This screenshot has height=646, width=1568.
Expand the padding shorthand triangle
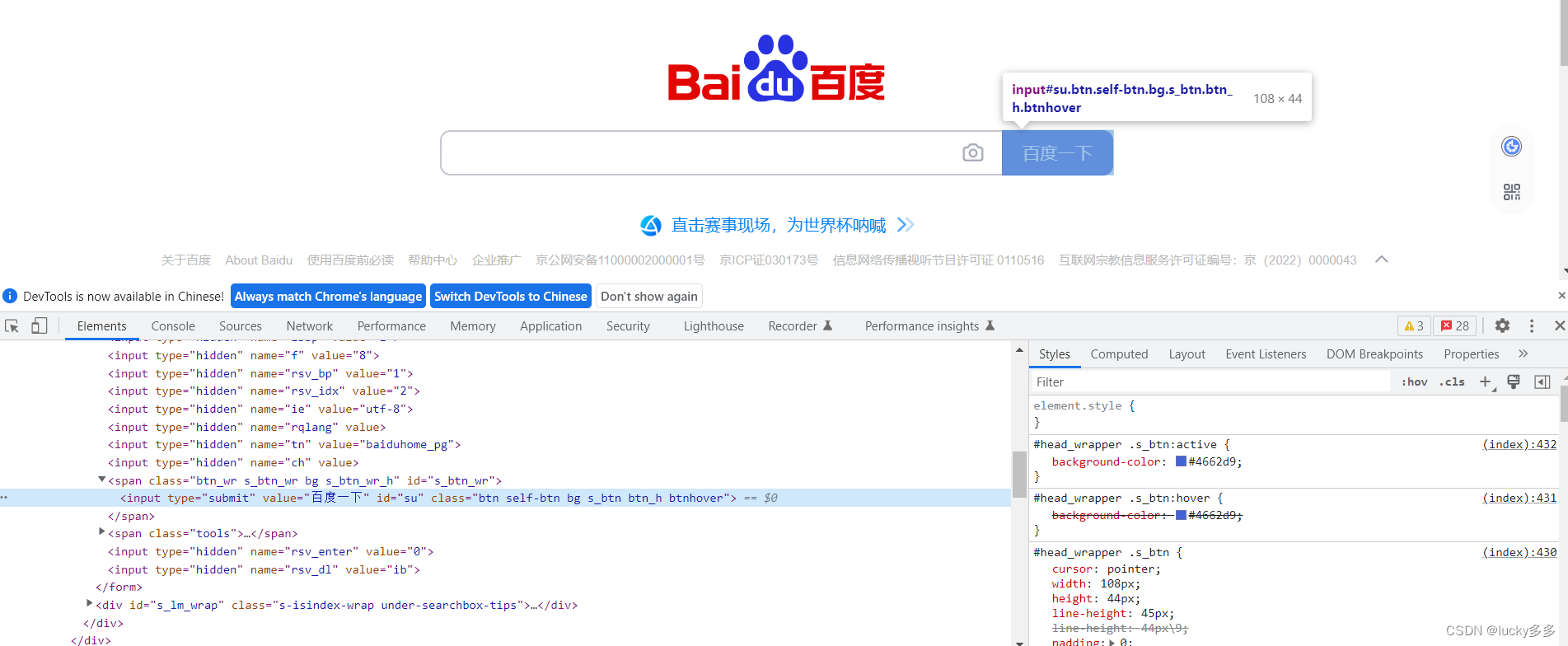click(1112, 642)
